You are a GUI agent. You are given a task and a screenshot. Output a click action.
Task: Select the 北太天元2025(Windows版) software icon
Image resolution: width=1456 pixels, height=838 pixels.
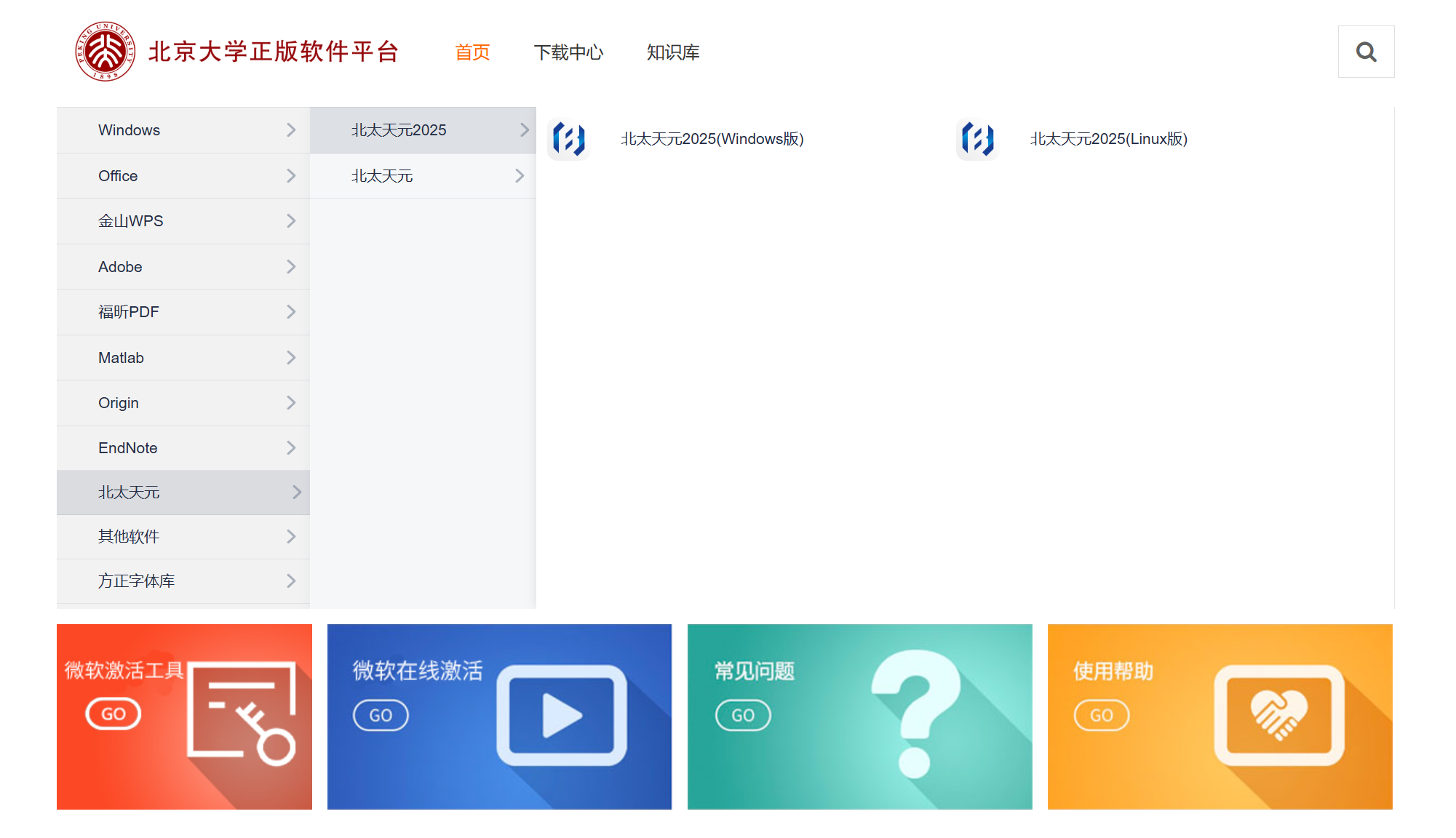(x=570, y=139)
